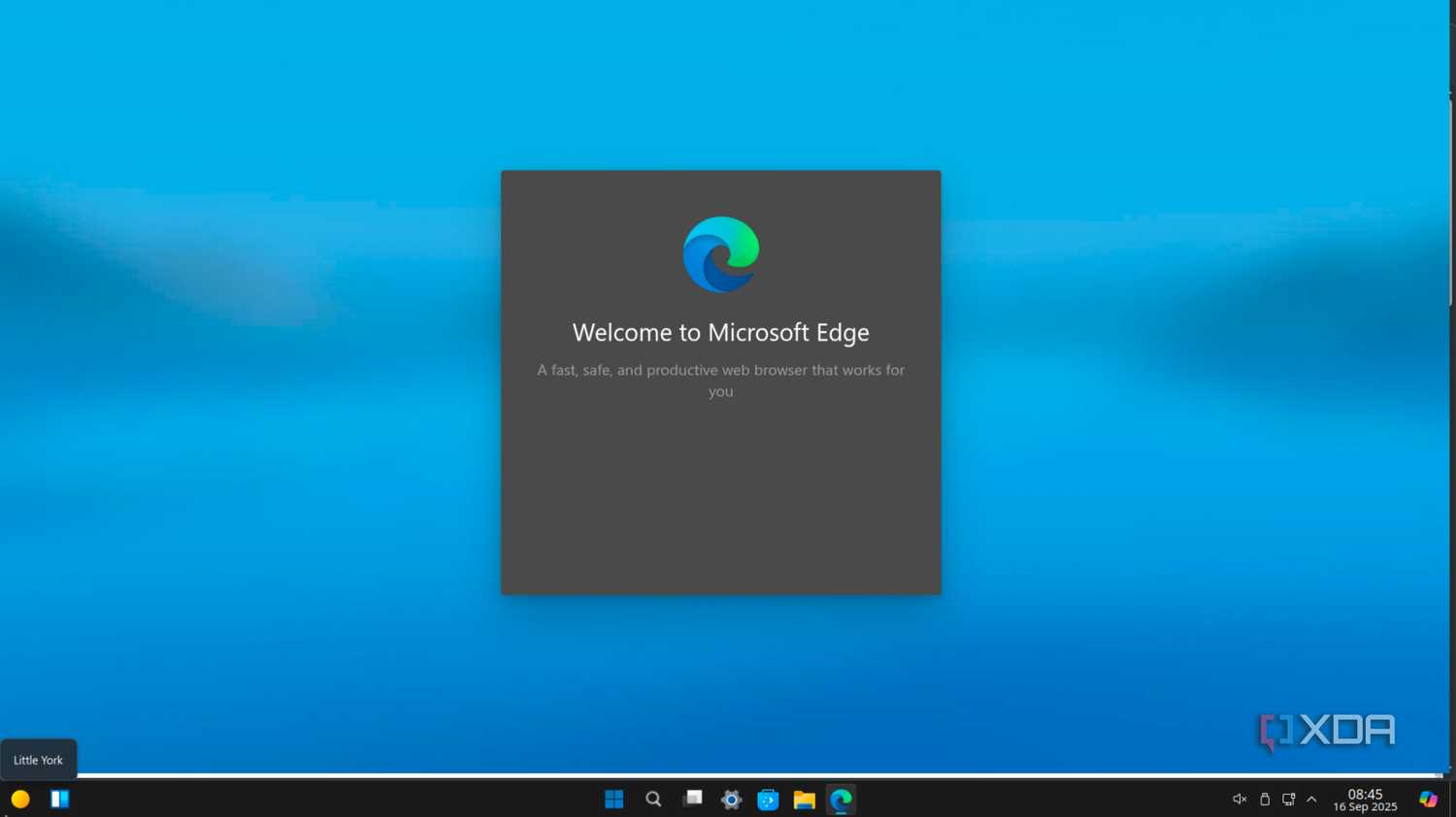The height and width of the screenshot is (817, 1456).
Task: Open the Windows Start menu
Action: [613, 800]
